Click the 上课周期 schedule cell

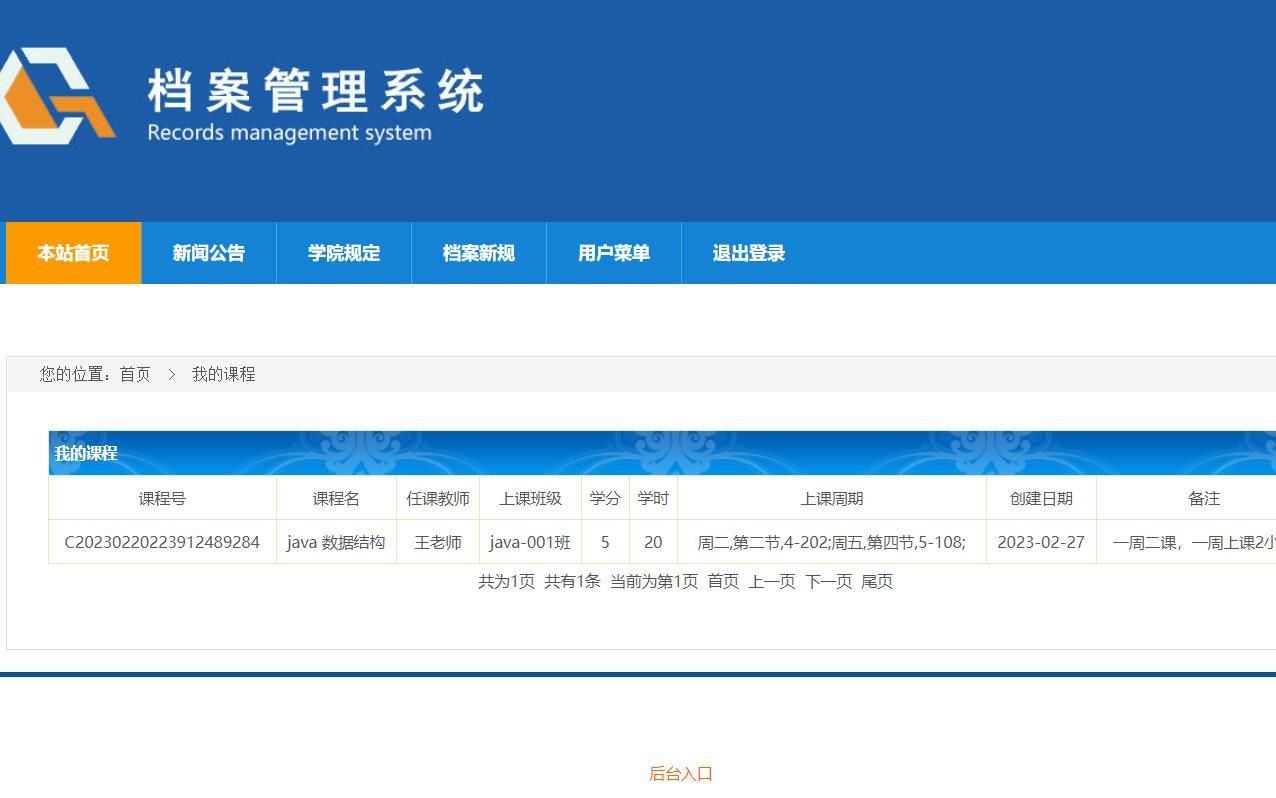tap(833, 541)
